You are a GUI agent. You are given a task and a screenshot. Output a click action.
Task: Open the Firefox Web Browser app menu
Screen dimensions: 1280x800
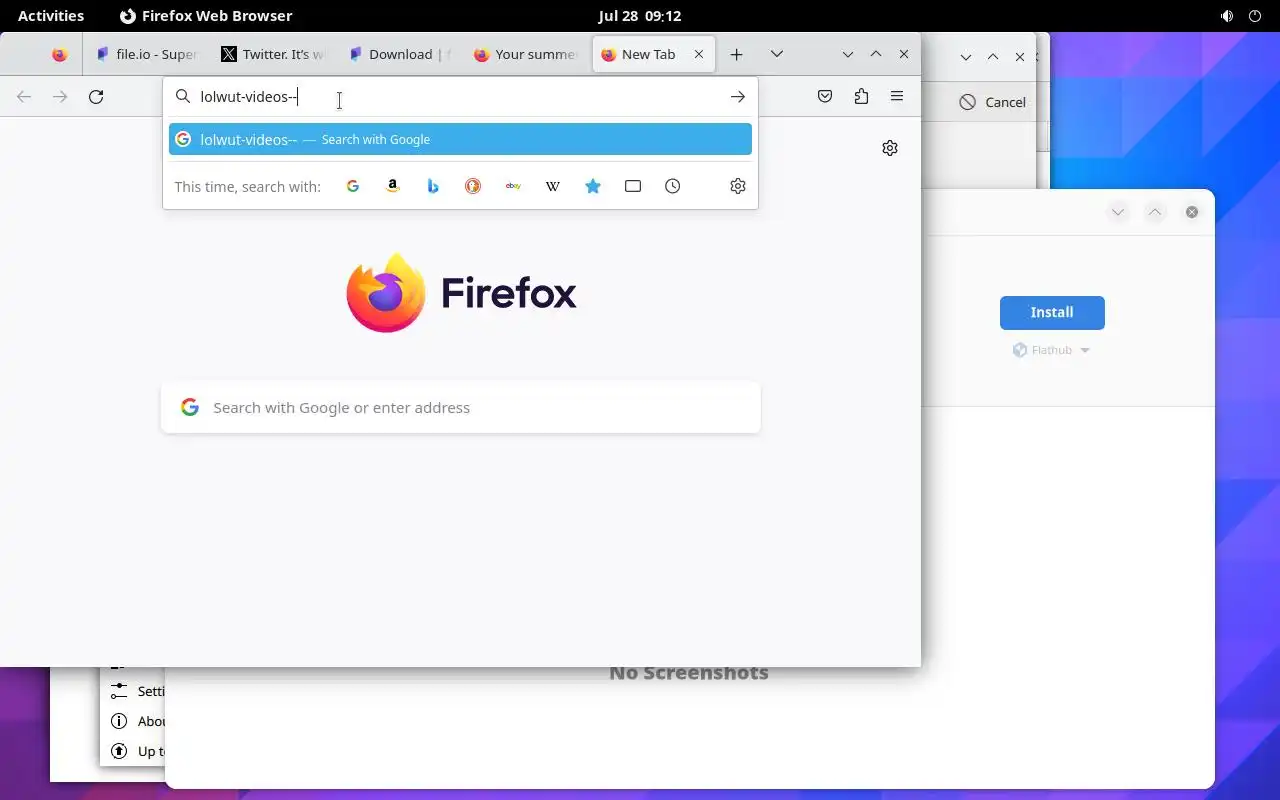pyautogui.click(x=206, y=16)
